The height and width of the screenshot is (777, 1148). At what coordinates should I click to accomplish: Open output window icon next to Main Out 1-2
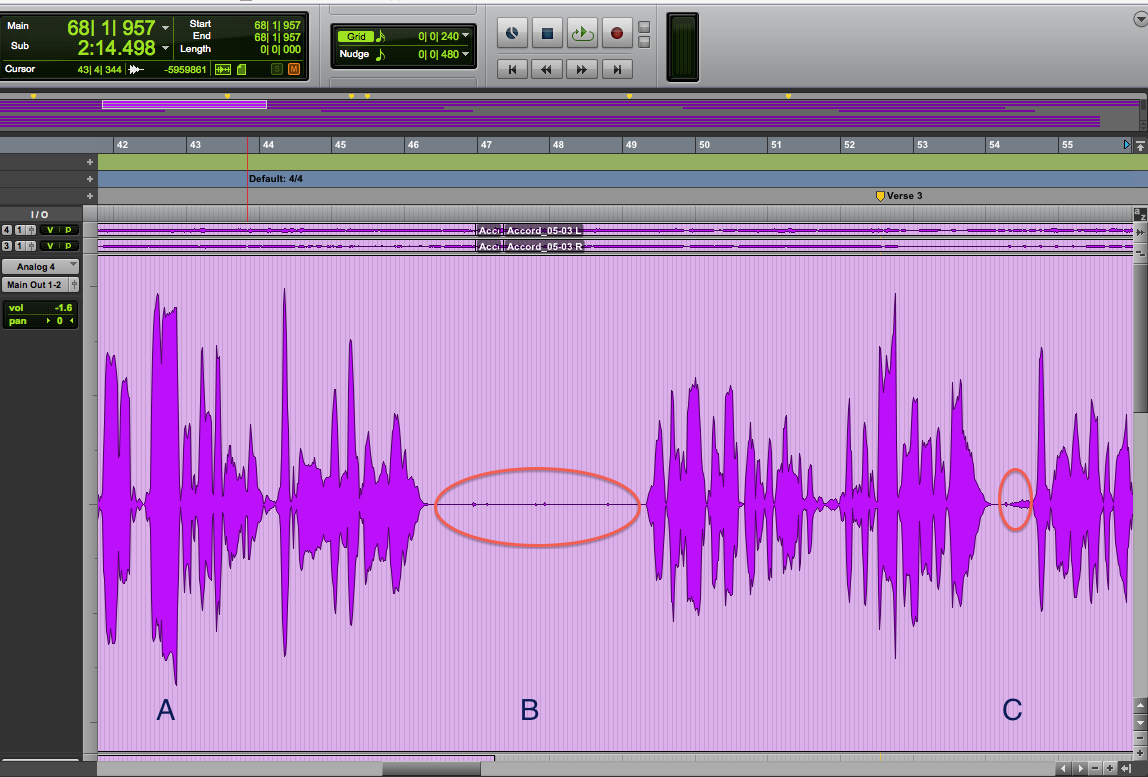(74, 285)
